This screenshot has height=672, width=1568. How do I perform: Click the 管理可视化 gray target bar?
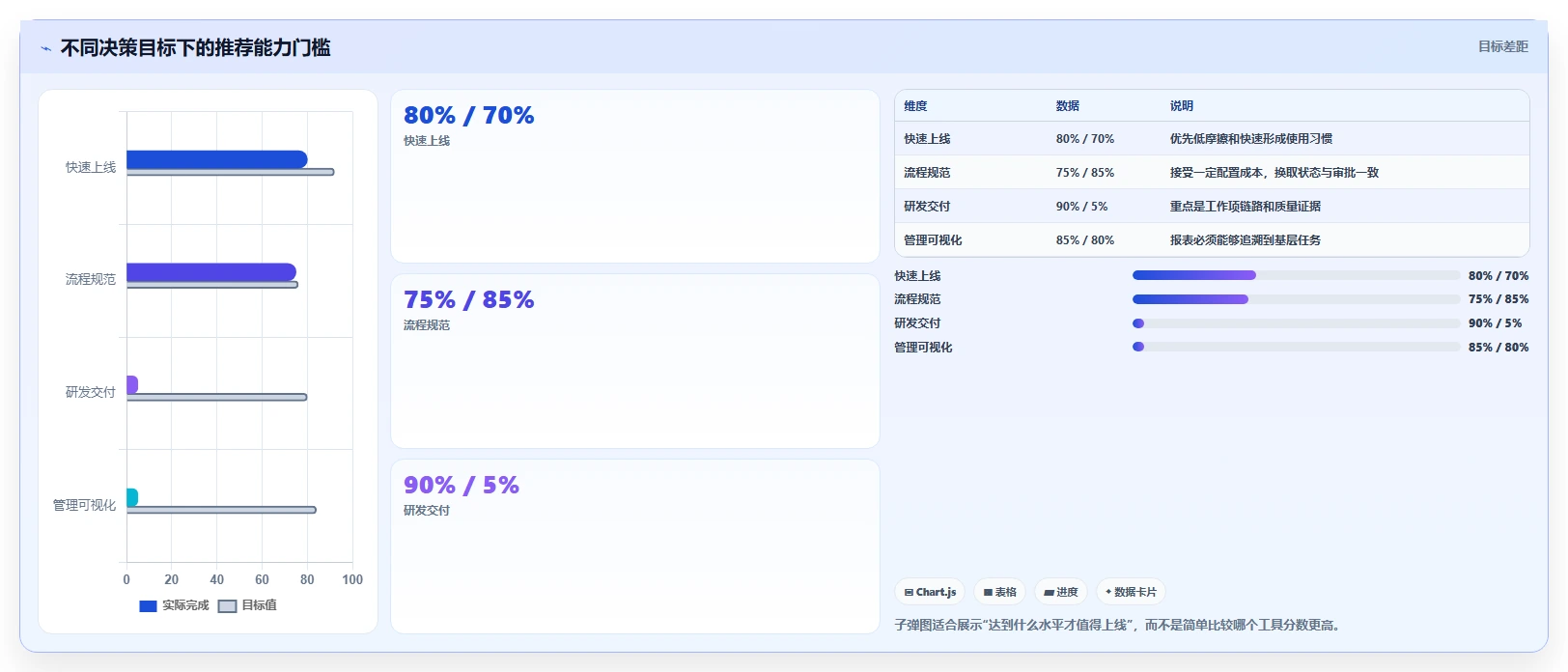221,510
